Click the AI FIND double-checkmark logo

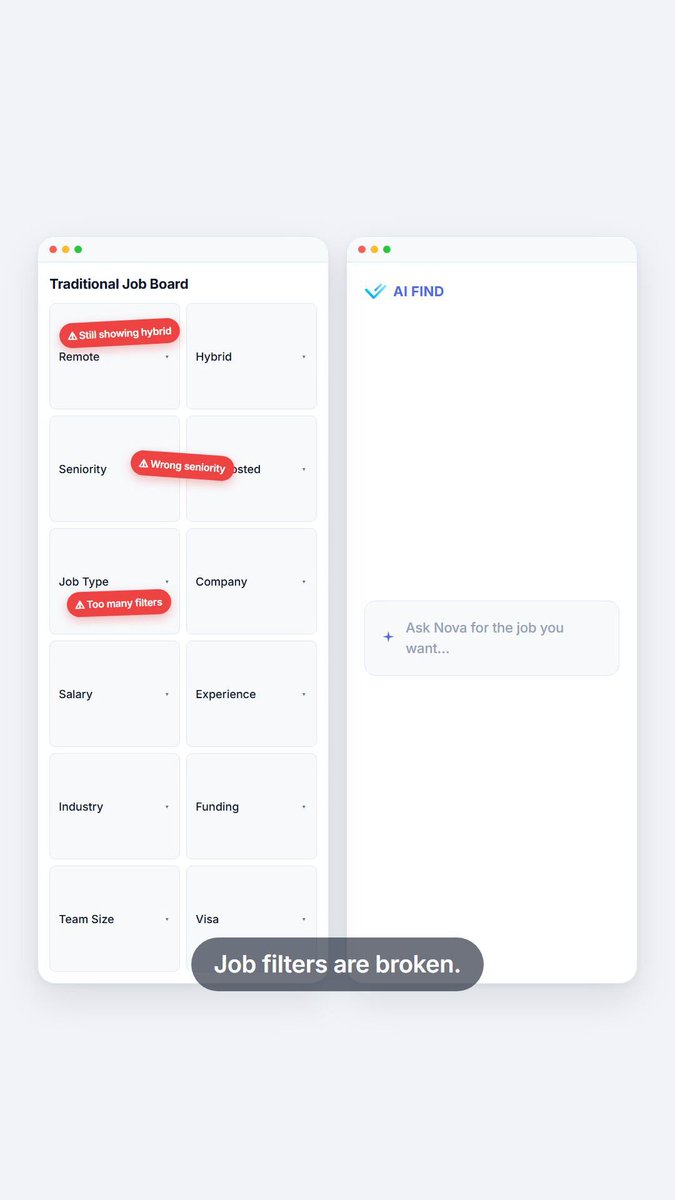(x=375, y=291)
